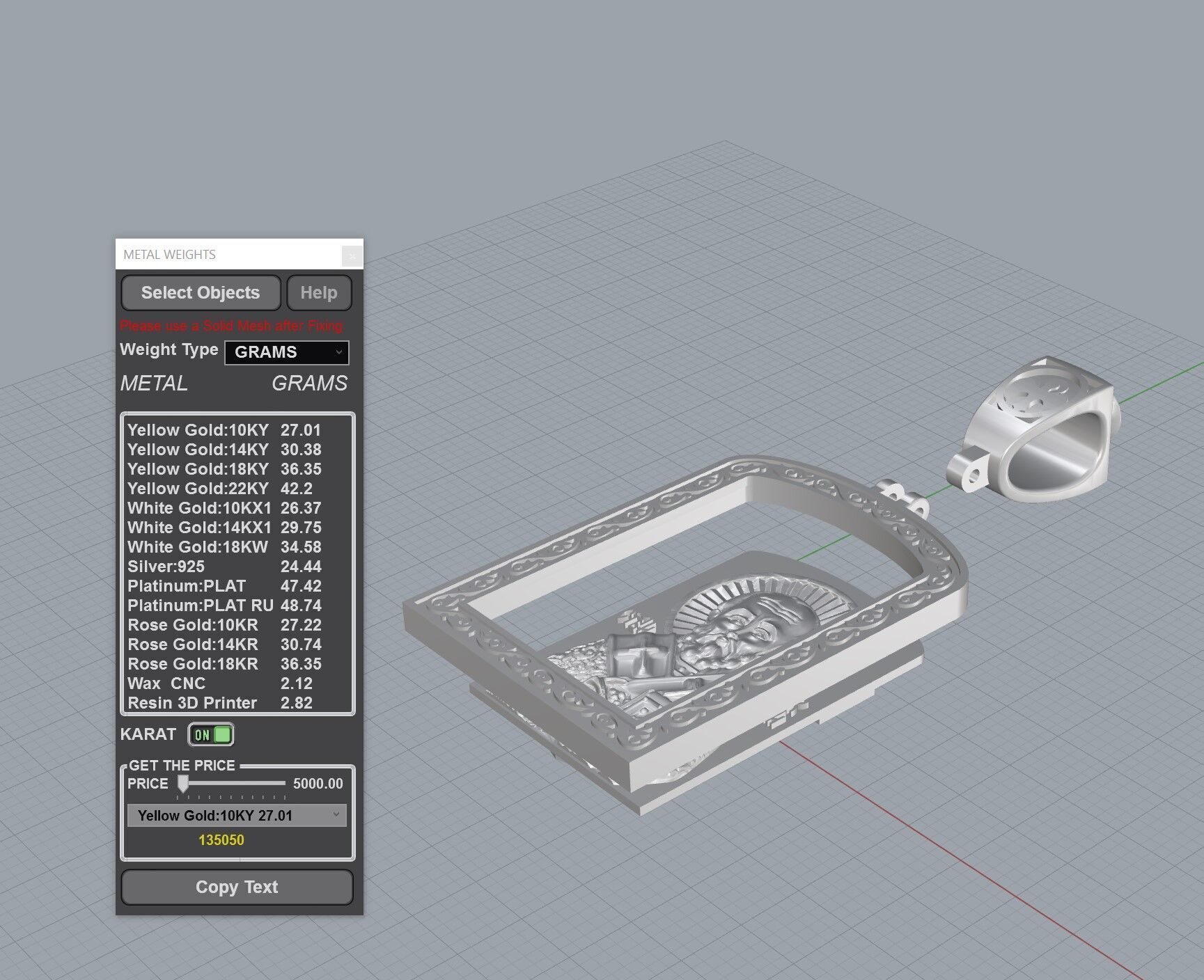This screenshot has height=980, width=1204.
Task: Click the red Solid Mesh warning text
Action: pyautogui.click(x=231, y=326)
